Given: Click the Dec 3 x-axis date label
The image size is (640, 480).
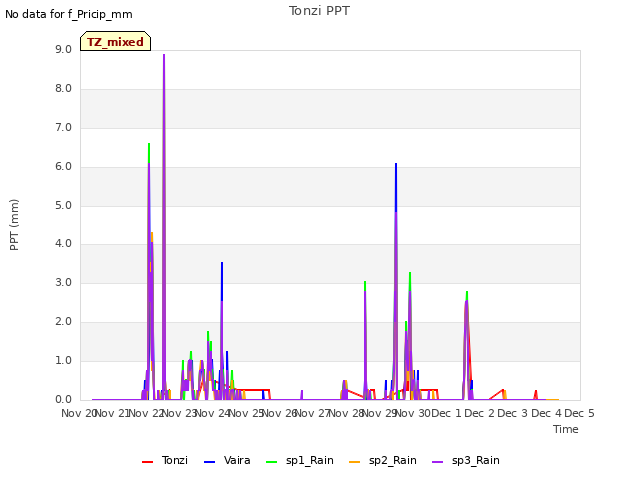Looking at the screenshot, I should pyautogui.click(x=513, y=413).
